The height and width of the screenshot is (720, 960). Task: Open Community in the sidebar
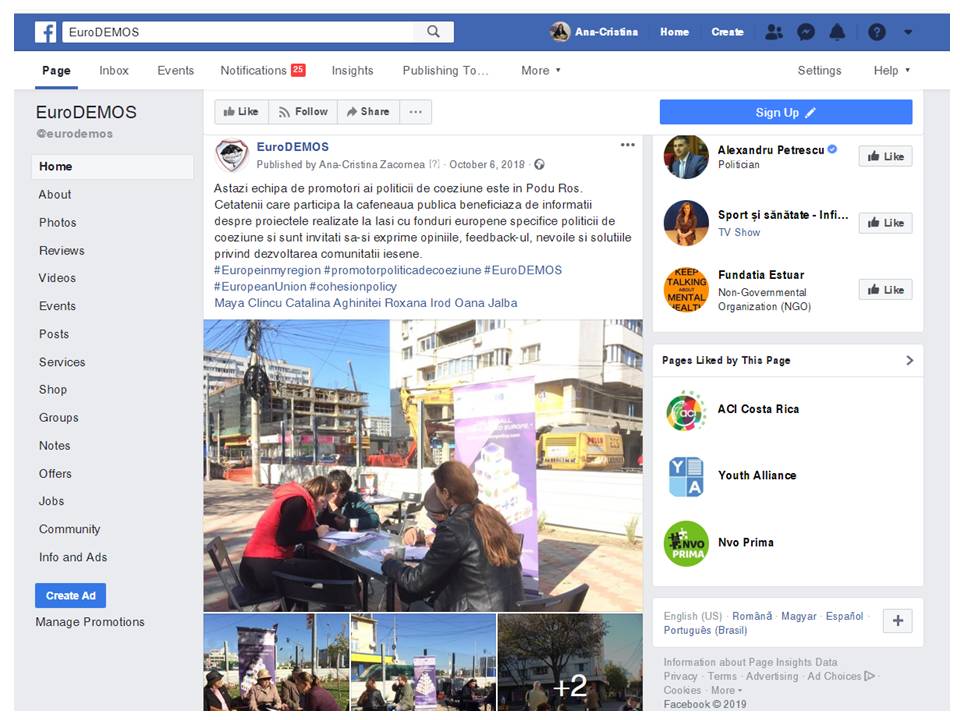[69, 529]
